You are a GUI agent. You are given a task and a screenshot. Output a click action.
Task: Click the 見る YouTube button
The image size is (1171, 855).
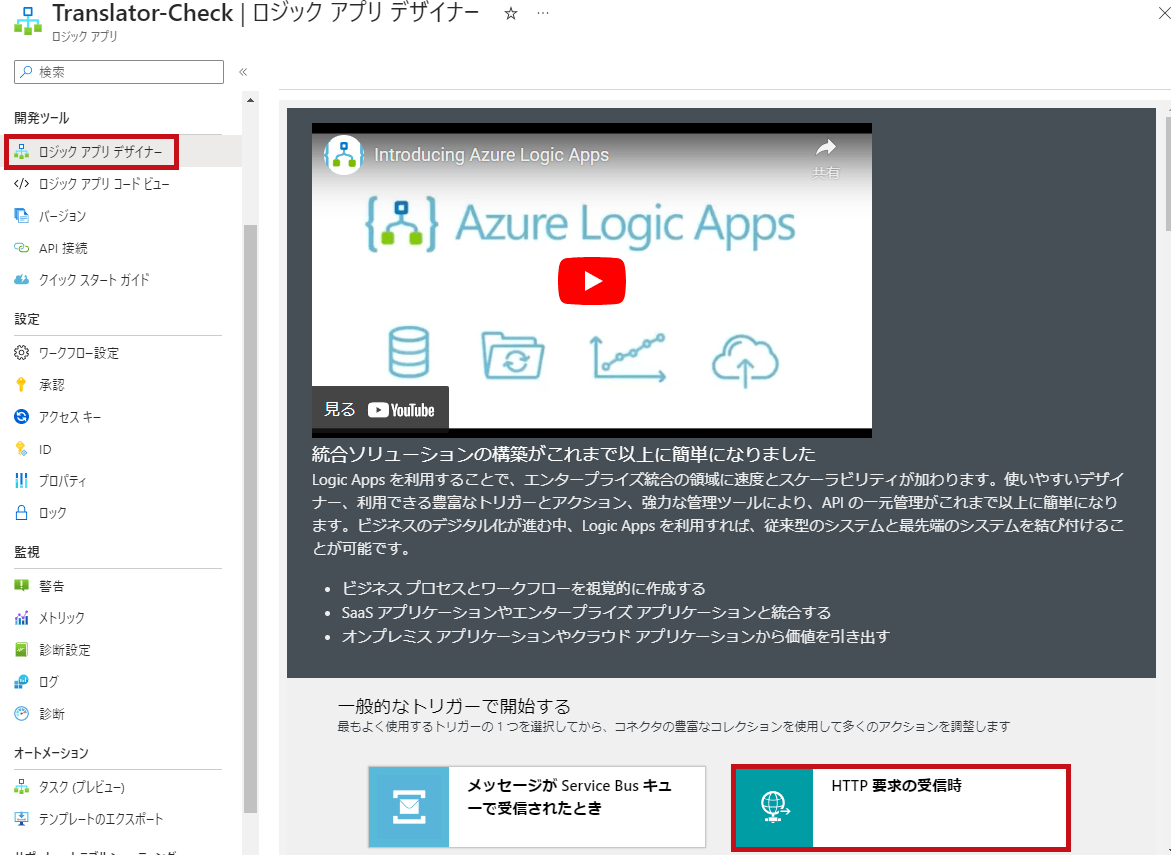point(380,409)
